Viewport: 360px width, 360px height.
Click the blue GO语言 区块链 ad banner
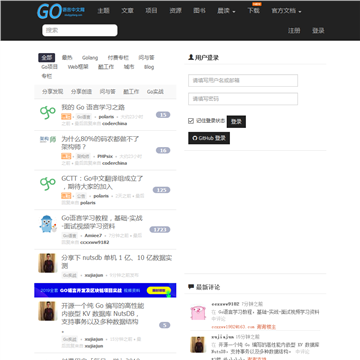tap(105, 290)
